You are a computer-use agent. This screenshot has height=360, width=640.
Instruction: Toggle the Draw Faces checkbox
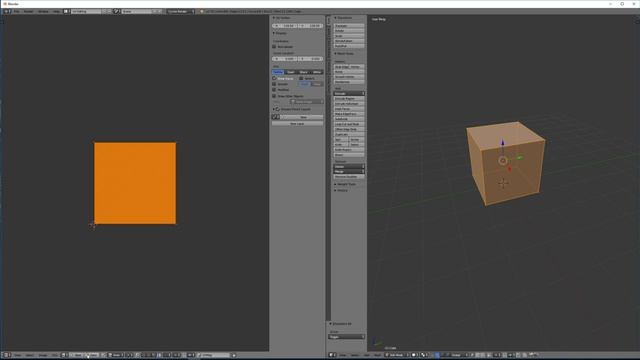pyautogui.click(x=274, y=78)
